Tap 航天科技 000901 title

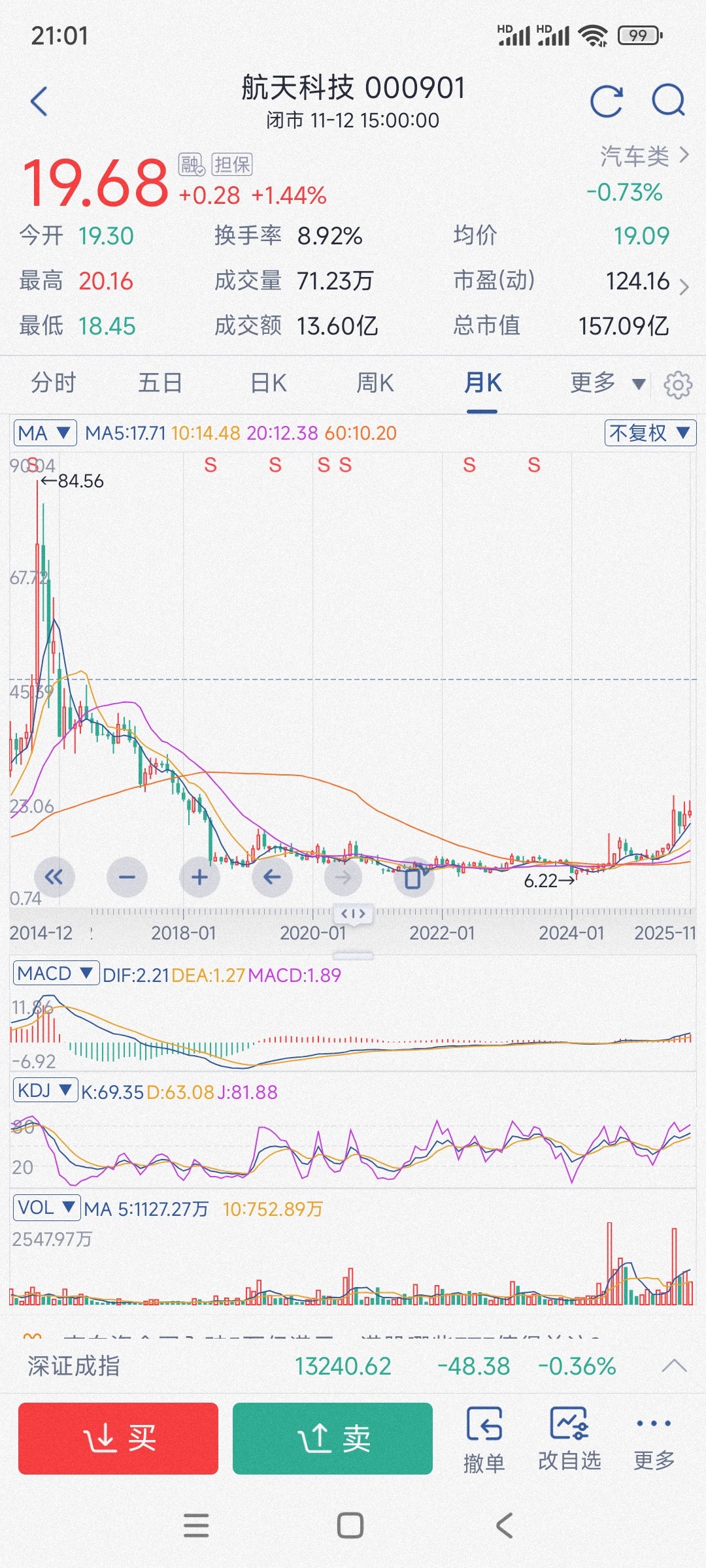[x=353, y=88]
